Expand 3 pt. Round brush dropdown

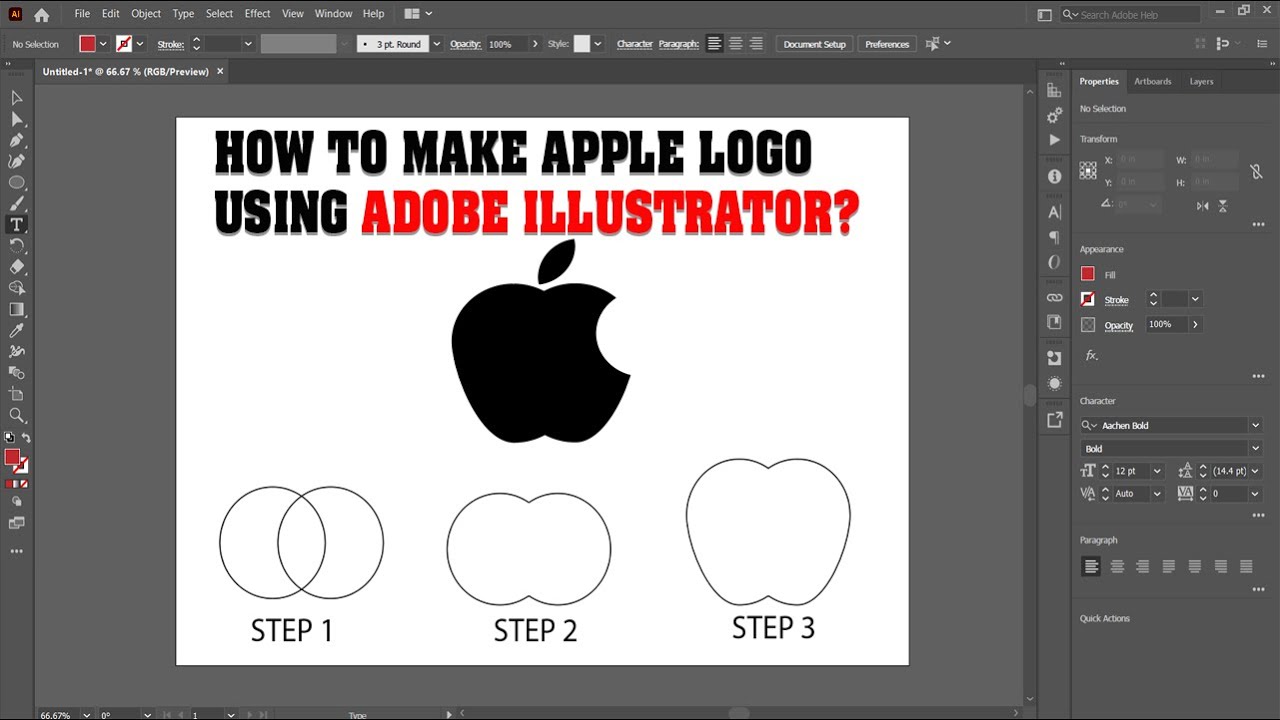pos(437,44)
